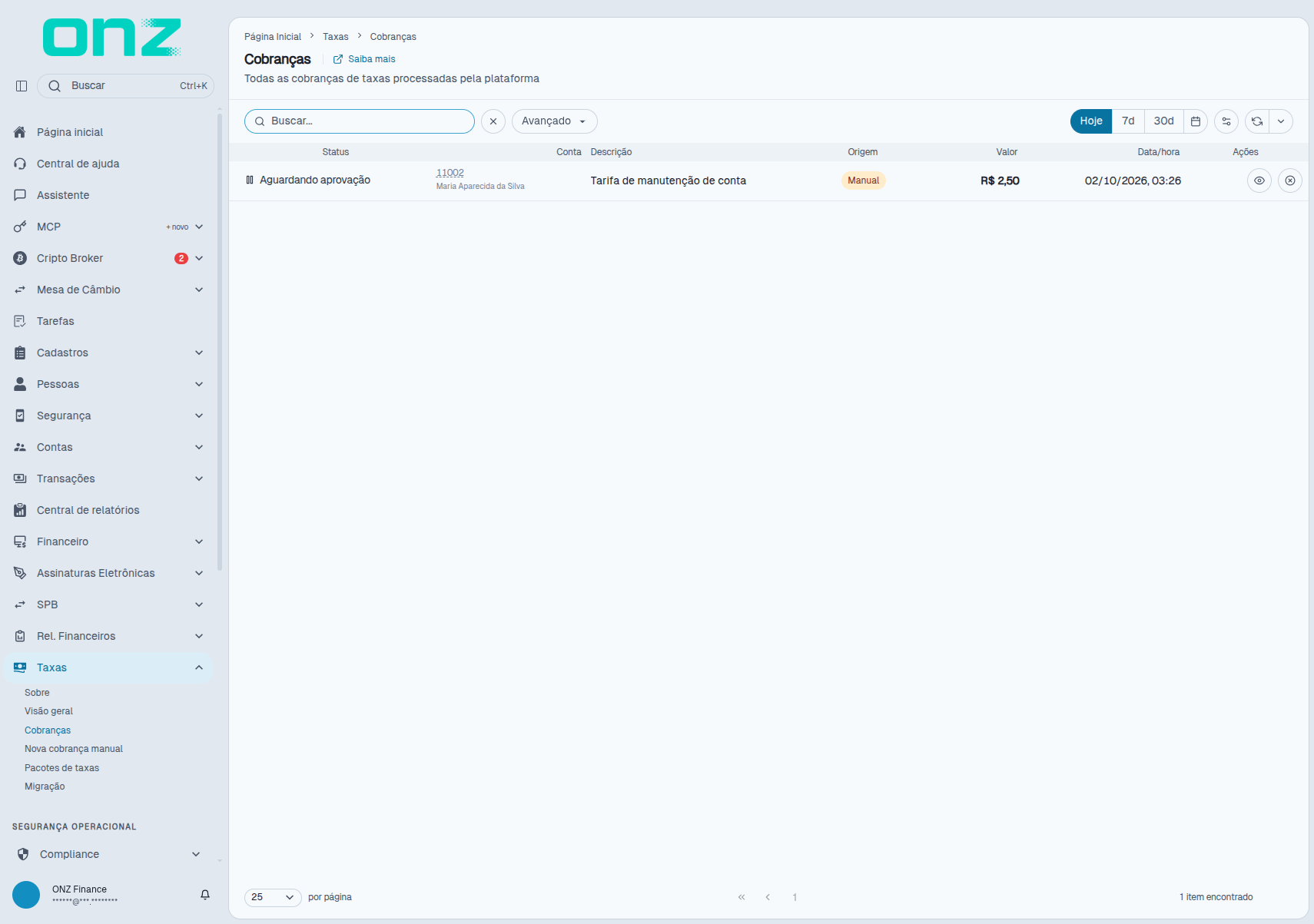Screen dimensions: 1314x924
Task: Open sidebar Buscar Ctrl+K search box
Action: (125, 86)
